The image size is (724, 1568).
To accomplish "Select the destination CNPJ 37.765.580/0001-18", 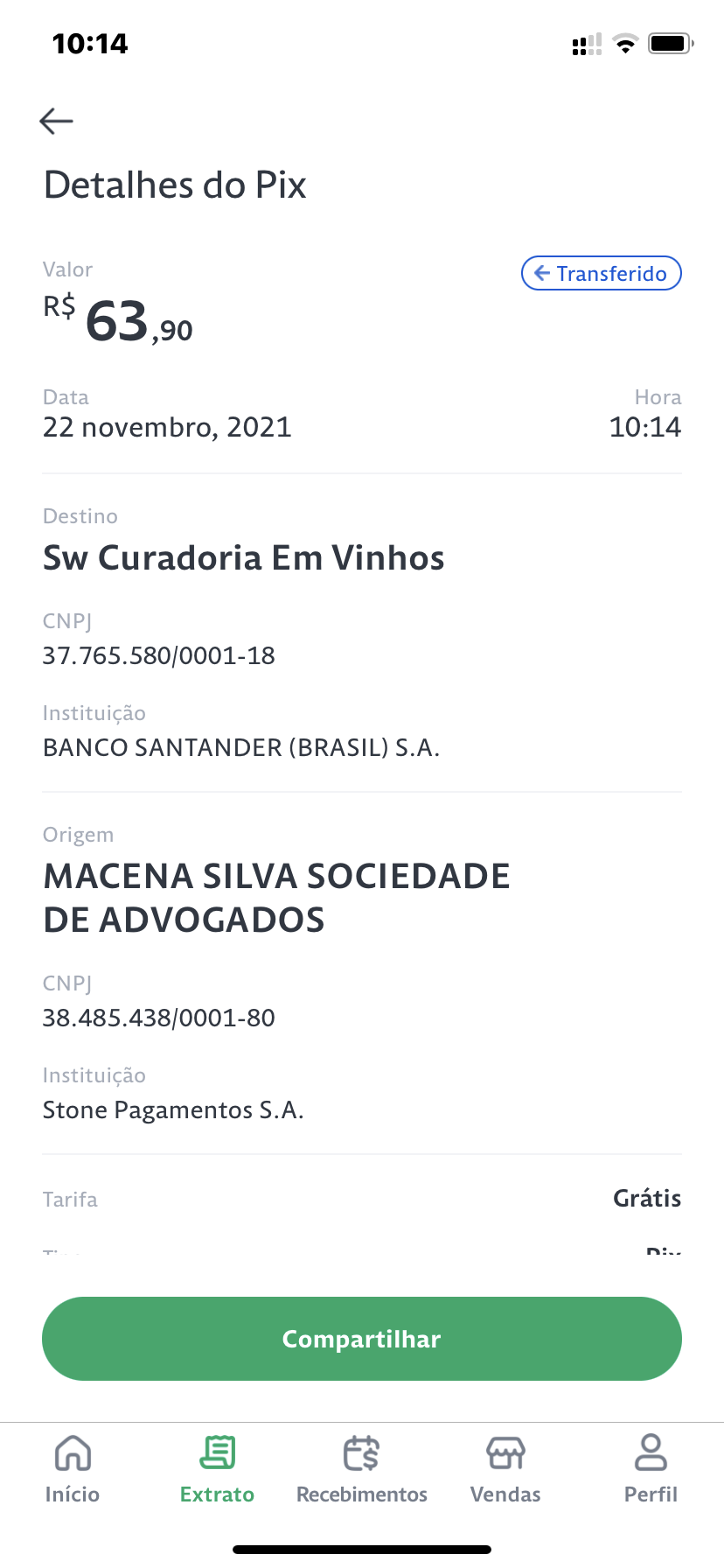I will coord(159,655).
